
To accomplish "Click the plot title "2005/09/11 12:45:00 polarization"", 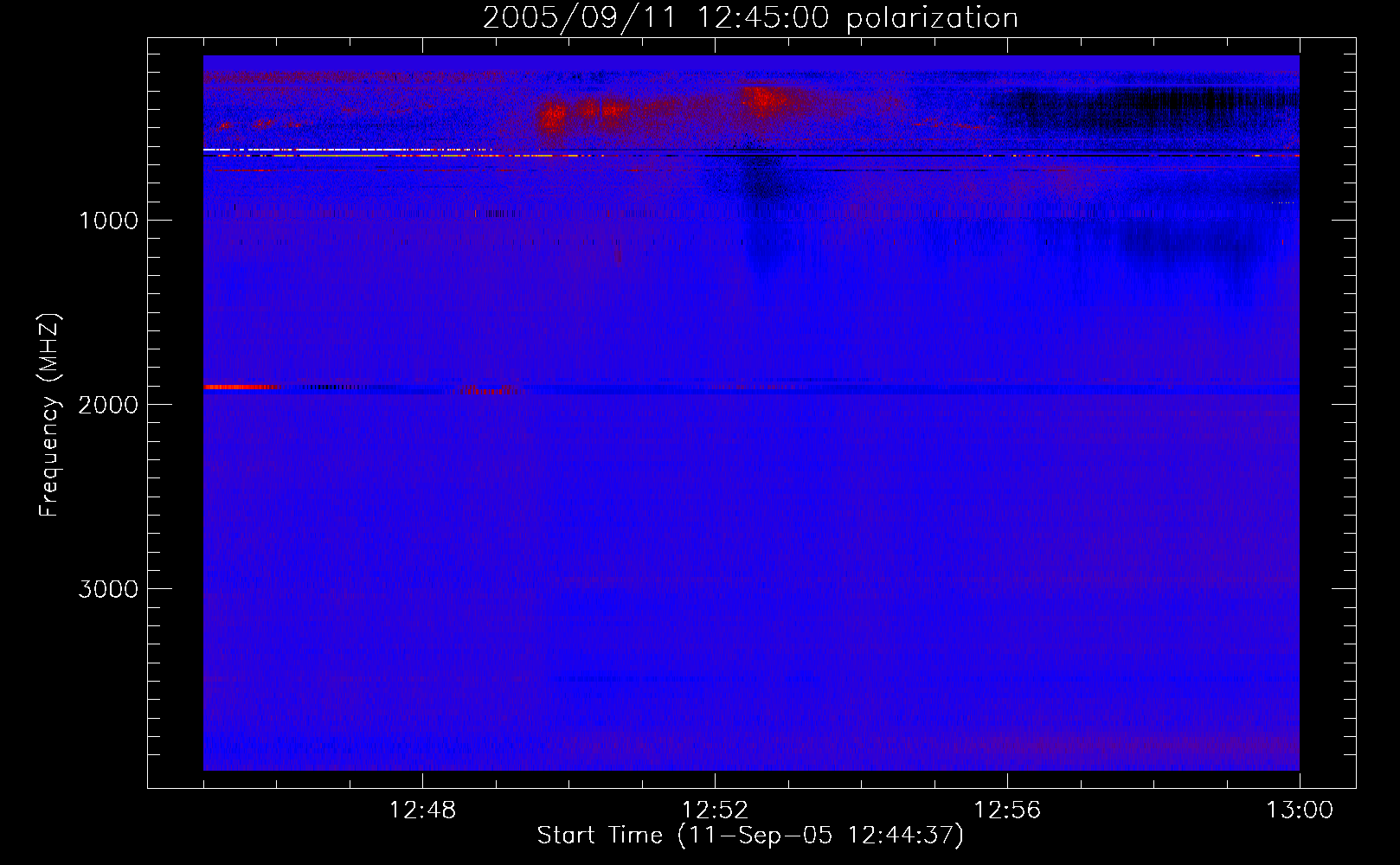I will (x=750, y=17).
